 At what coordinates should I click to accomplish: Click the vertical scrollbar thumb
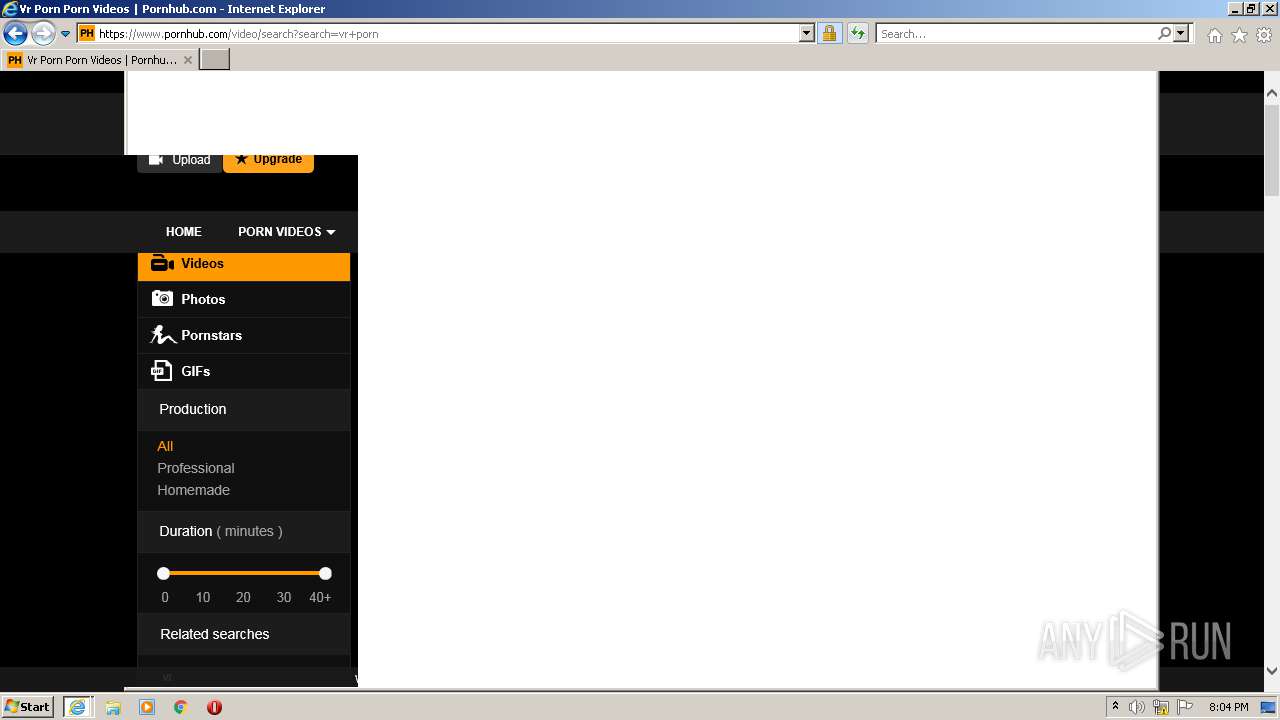[1272, 150]
